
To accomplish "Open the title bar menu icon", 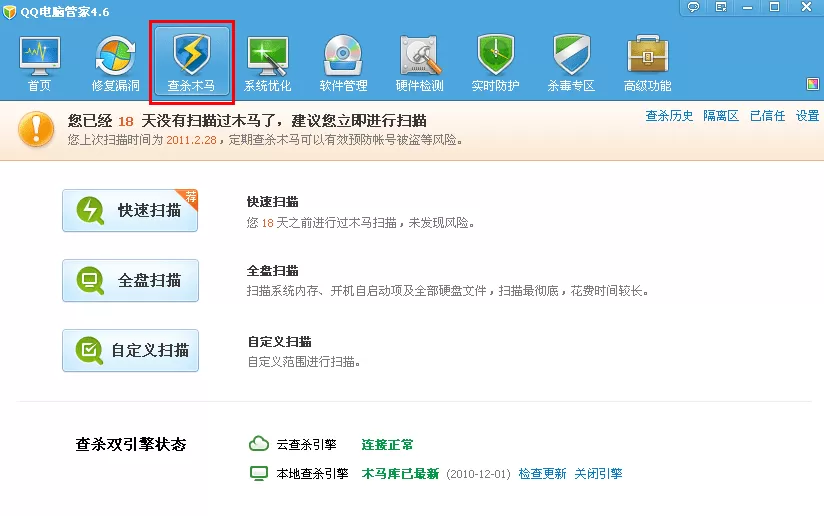I will click(x=721, y=7).
